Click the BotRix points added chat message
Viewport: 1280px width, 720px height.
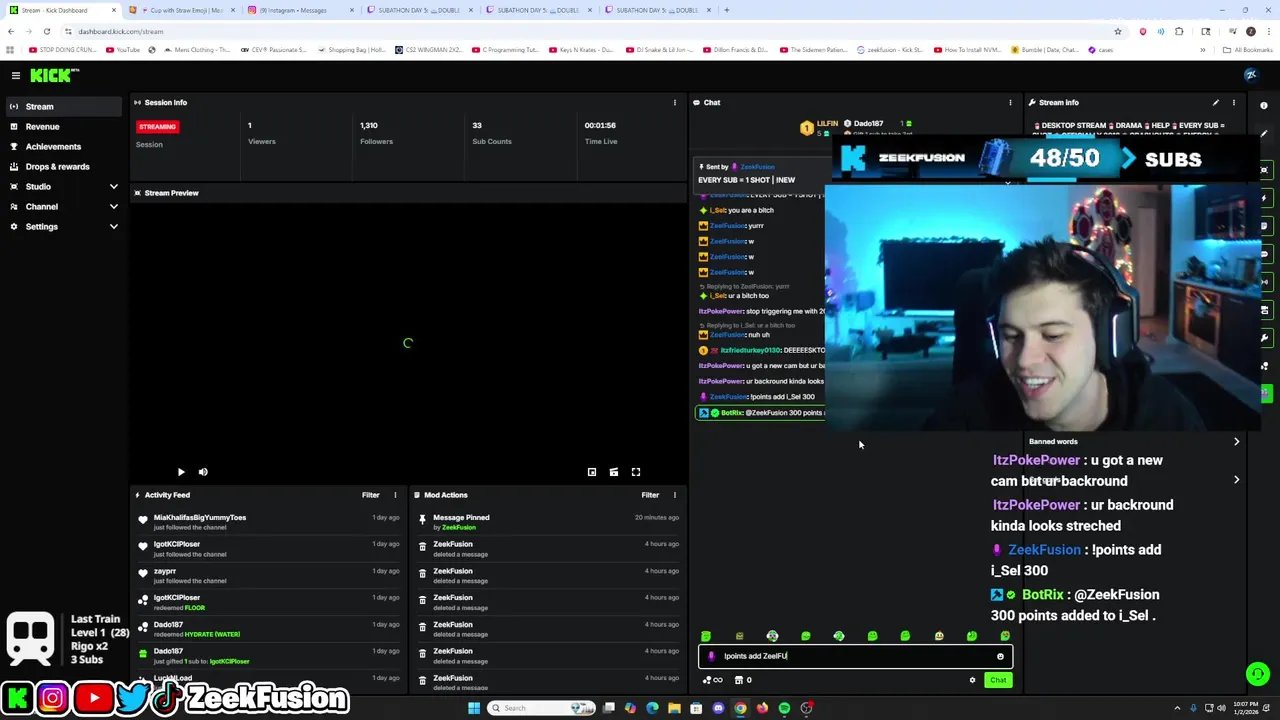tap(761, 413)
